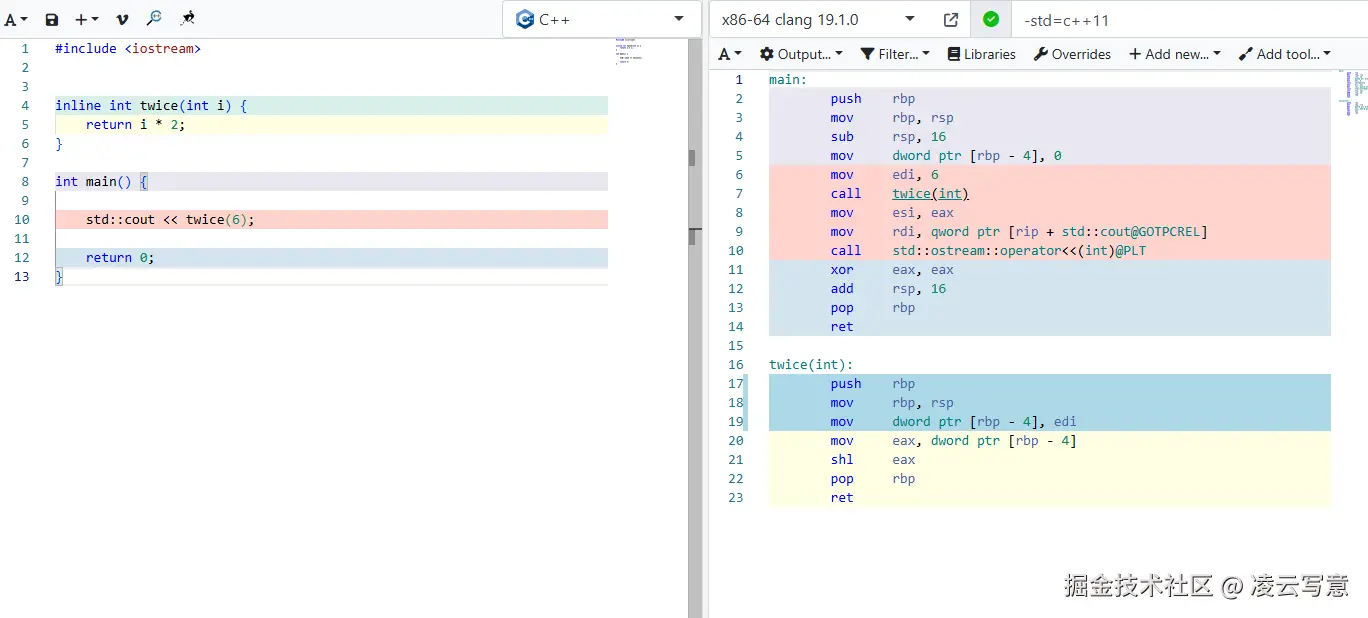Image resolution: width=1368 pixels, height=618 pixels.
Task: Click the Libraries button
Action: [981, 54]
